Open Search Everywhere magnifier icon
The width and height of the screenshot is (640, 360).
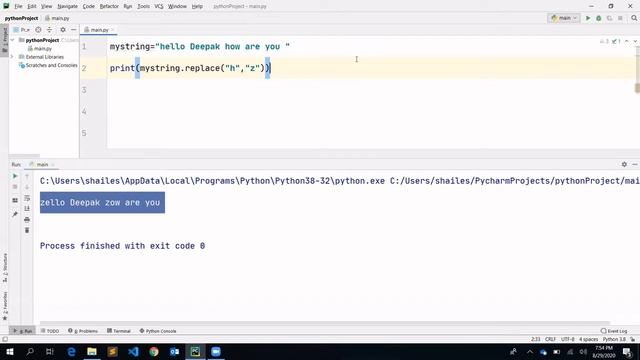(x=634, y=18)
